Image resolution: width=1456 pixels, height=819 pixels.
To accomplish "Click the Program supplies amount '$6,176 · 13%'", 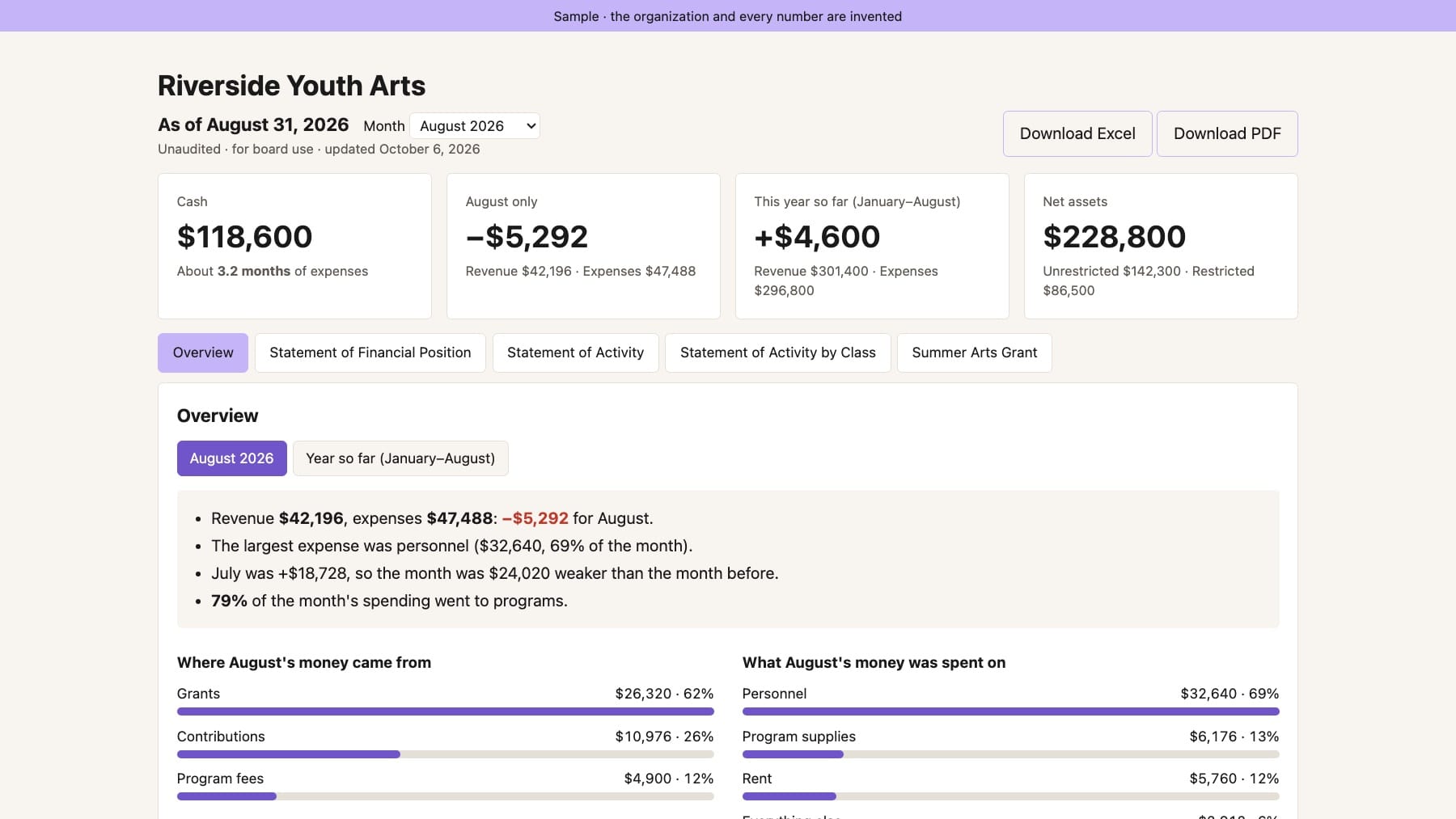I will pyautogui.click(x=1234, y=737).
